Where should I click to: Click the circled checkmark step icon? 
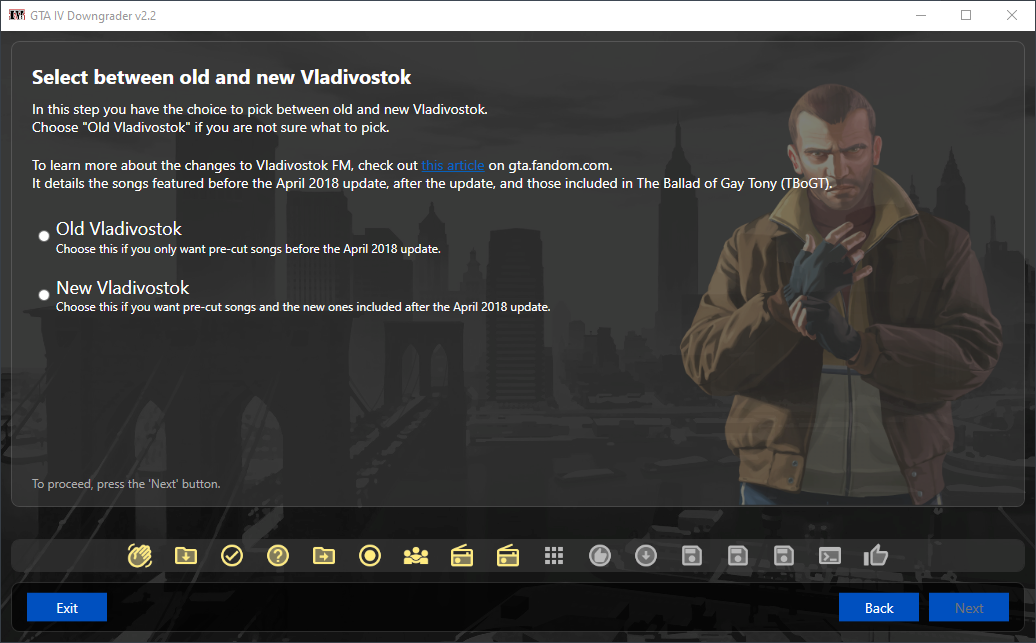pyautogui.click(x=232, y=556)
